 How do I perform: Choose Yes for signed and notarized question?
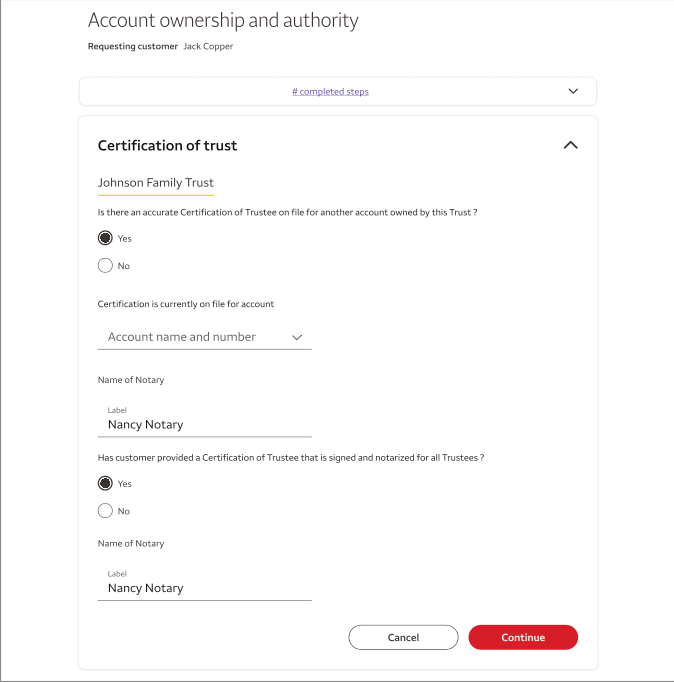105,483
